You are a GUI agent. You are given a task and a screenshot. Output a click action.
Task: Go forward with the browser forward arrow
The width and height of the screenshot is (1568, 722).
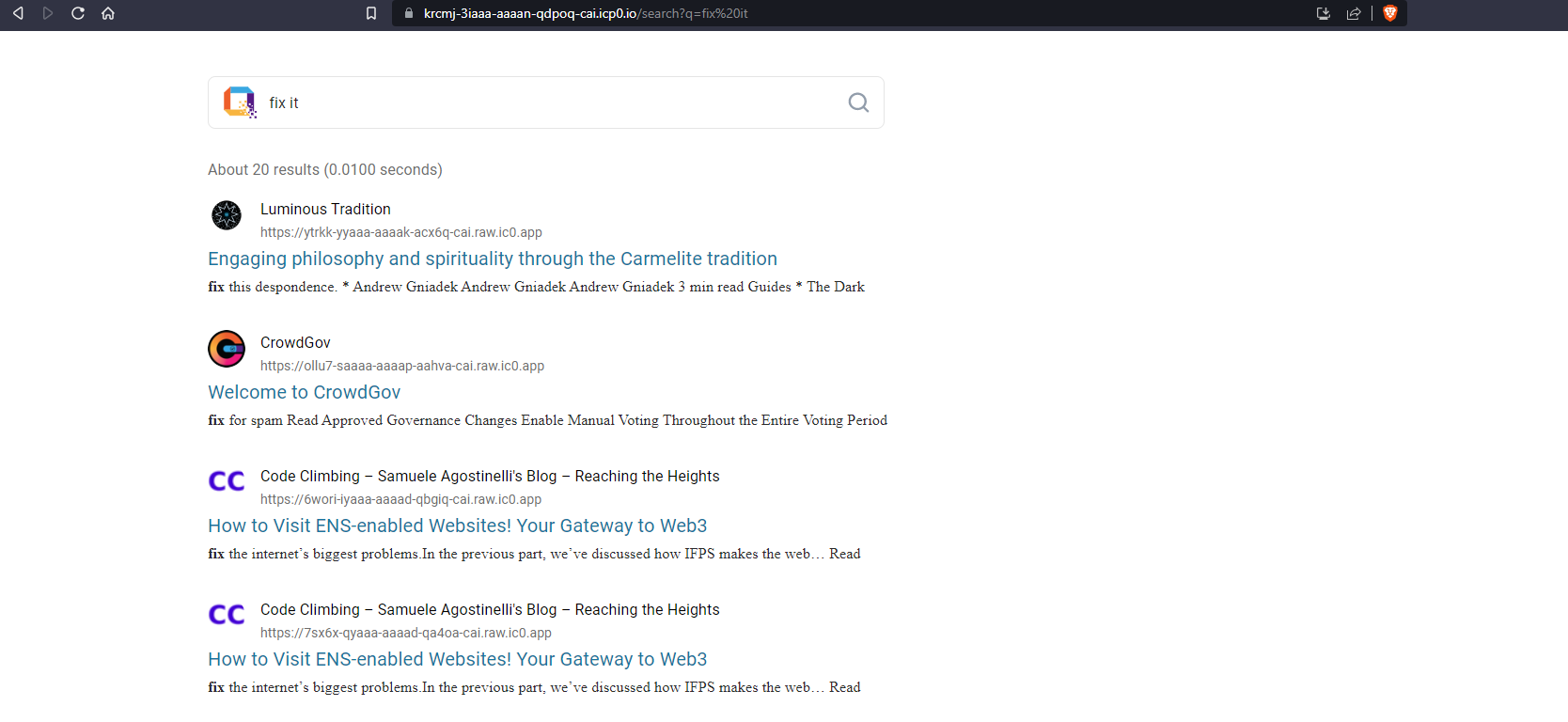[x=48, y=13]
